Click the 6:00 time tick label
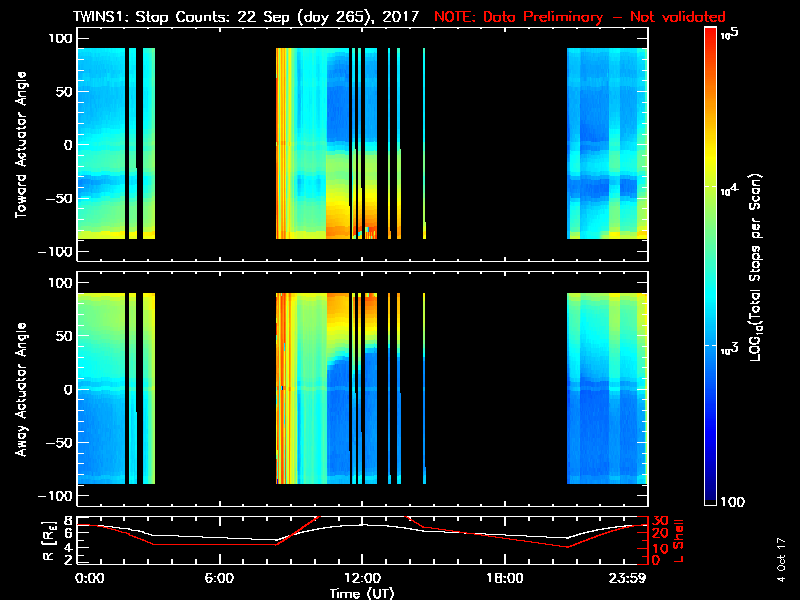The image size is (800, 600). [x=219, y=579]
